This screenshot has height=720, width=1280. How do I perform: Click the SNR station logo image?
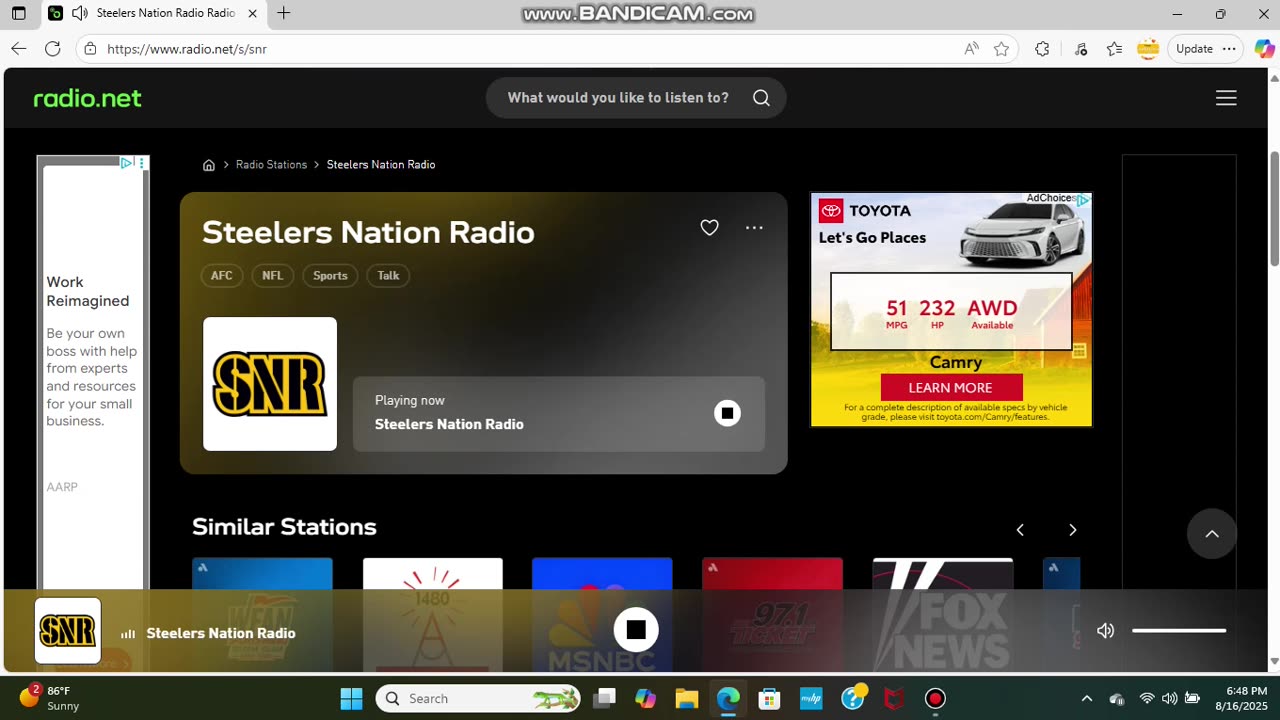[270, 384]
